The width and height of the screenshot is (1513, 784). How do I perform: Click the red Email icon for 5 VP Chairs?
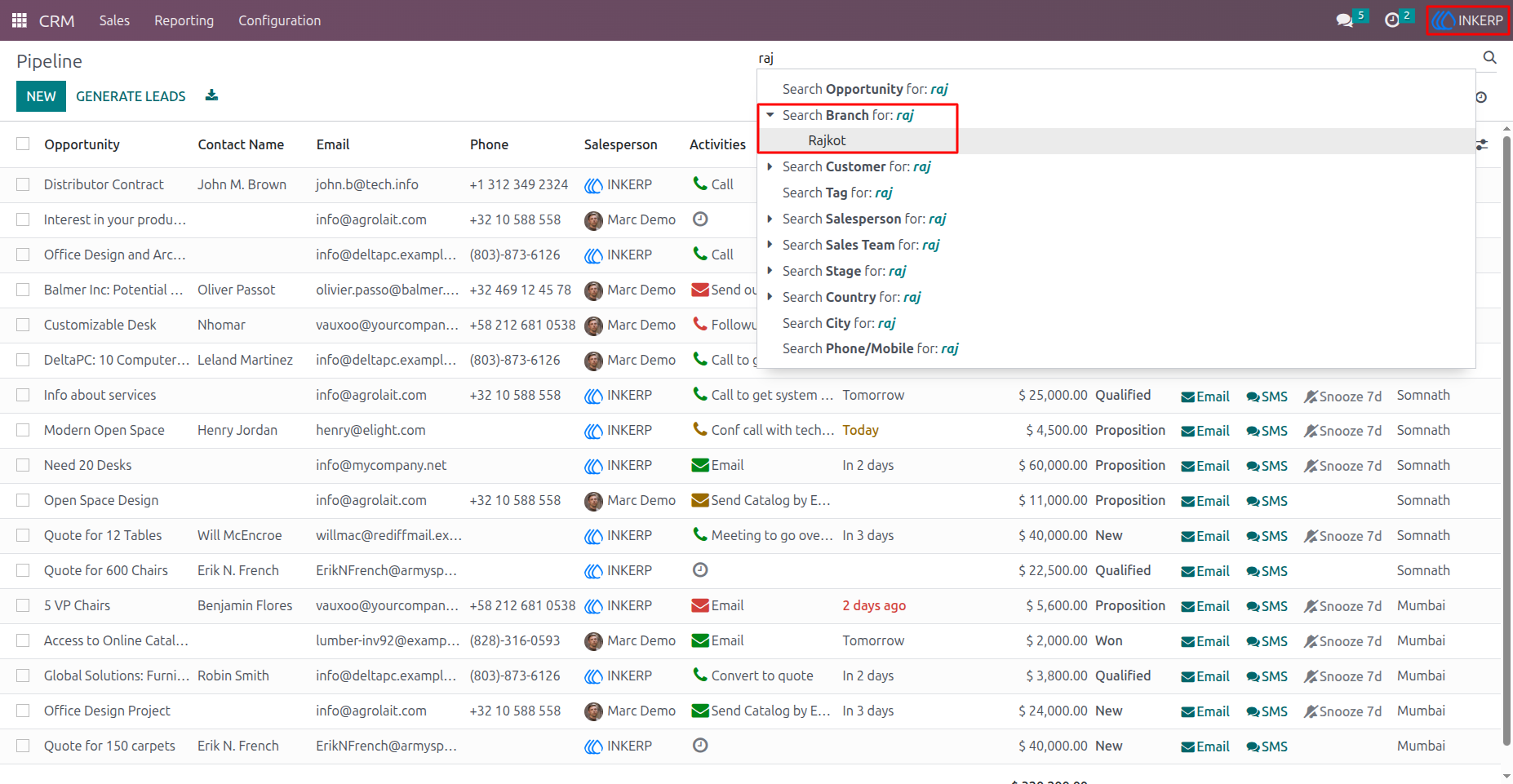699,605
